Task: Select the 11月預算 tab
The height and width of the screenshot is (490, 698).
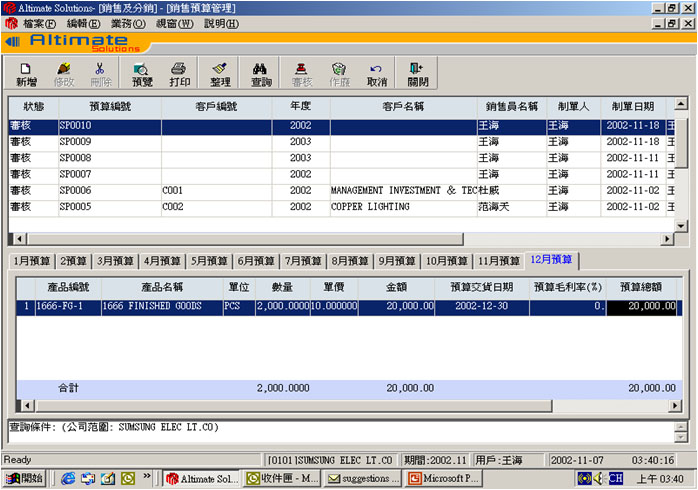Action: tap(498, 261)
